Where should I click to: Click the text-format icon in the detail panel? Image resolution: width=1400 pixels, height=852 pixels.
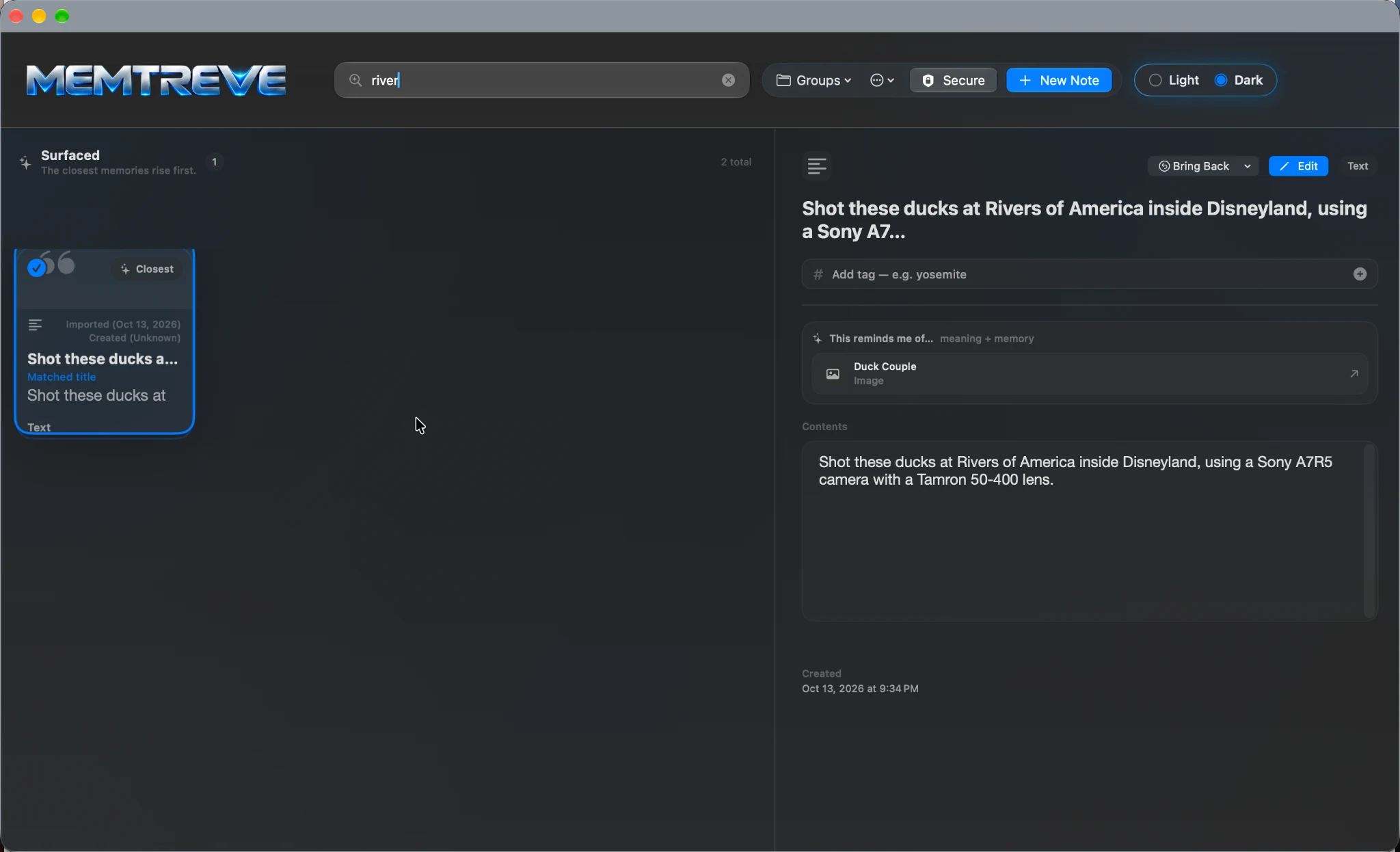pyautogui.click(x=817, y=166)
